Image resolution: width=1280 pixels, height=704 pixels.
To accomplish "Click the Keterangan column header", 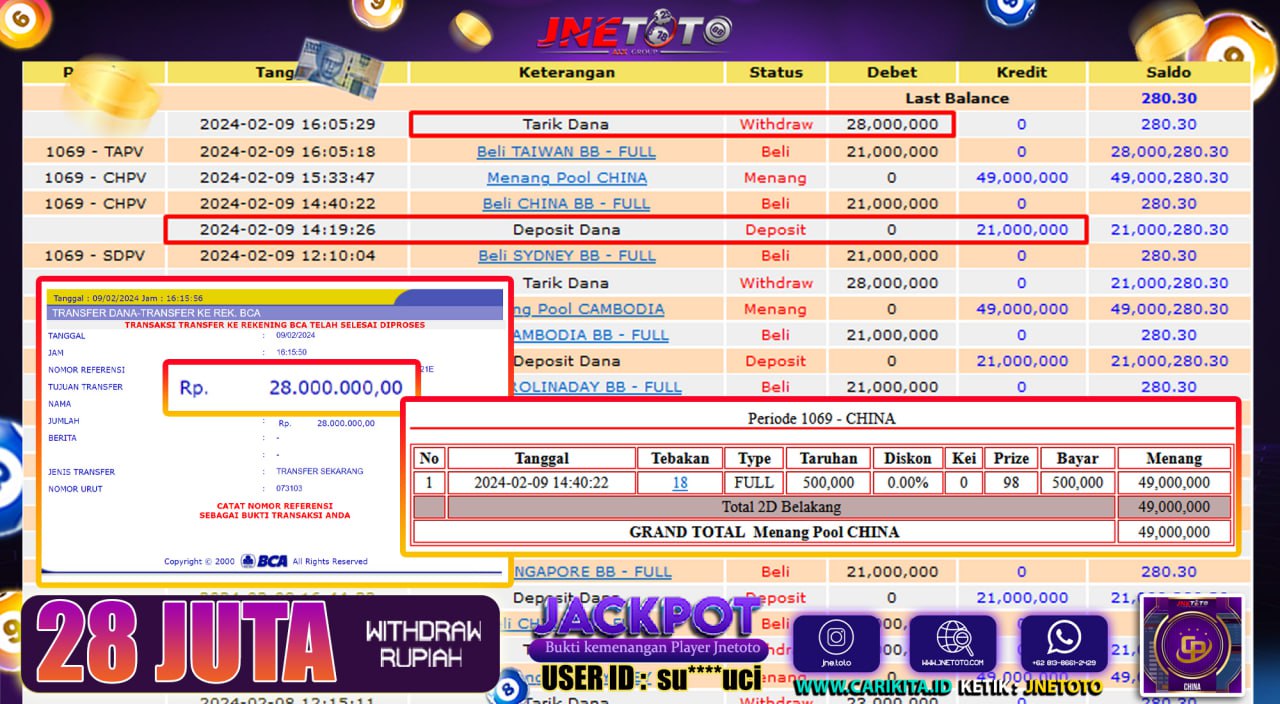I will (x=566, y=72).
